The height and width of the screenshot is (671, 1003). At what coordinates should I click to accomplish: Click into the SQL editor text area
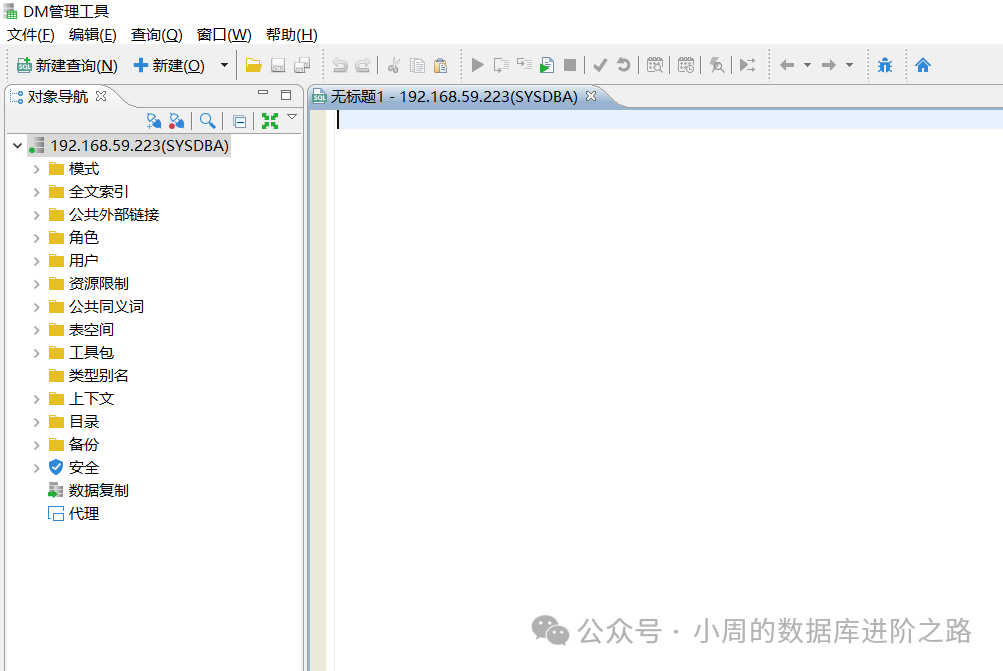[668, 390]
